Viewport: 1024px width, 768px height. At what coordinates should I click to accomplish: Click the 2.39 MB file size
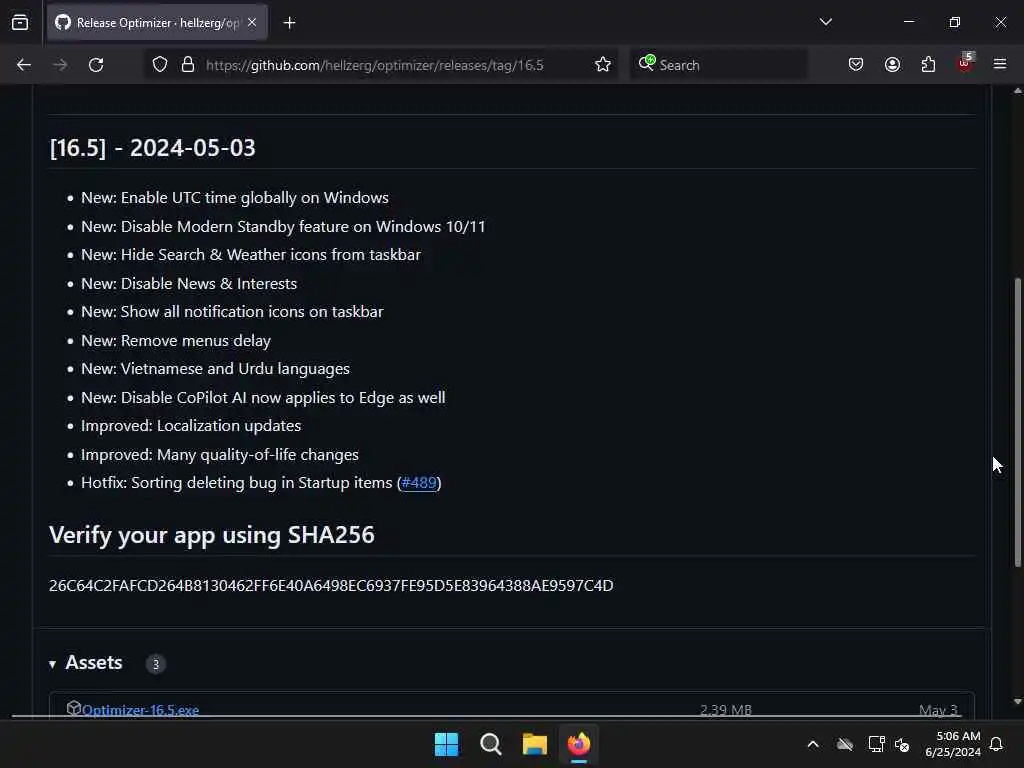point(726,710)
